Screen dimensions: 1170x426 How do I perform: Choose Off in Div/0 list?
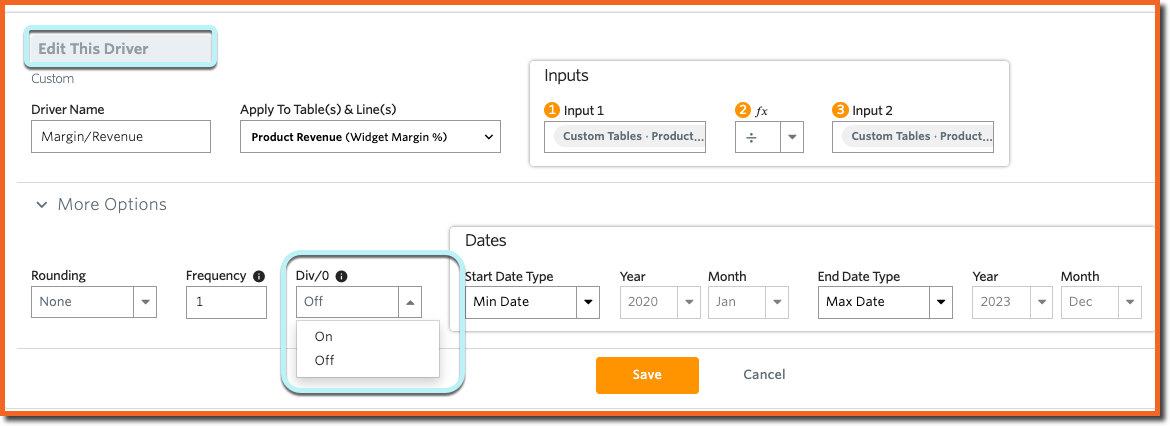(325, 360)
